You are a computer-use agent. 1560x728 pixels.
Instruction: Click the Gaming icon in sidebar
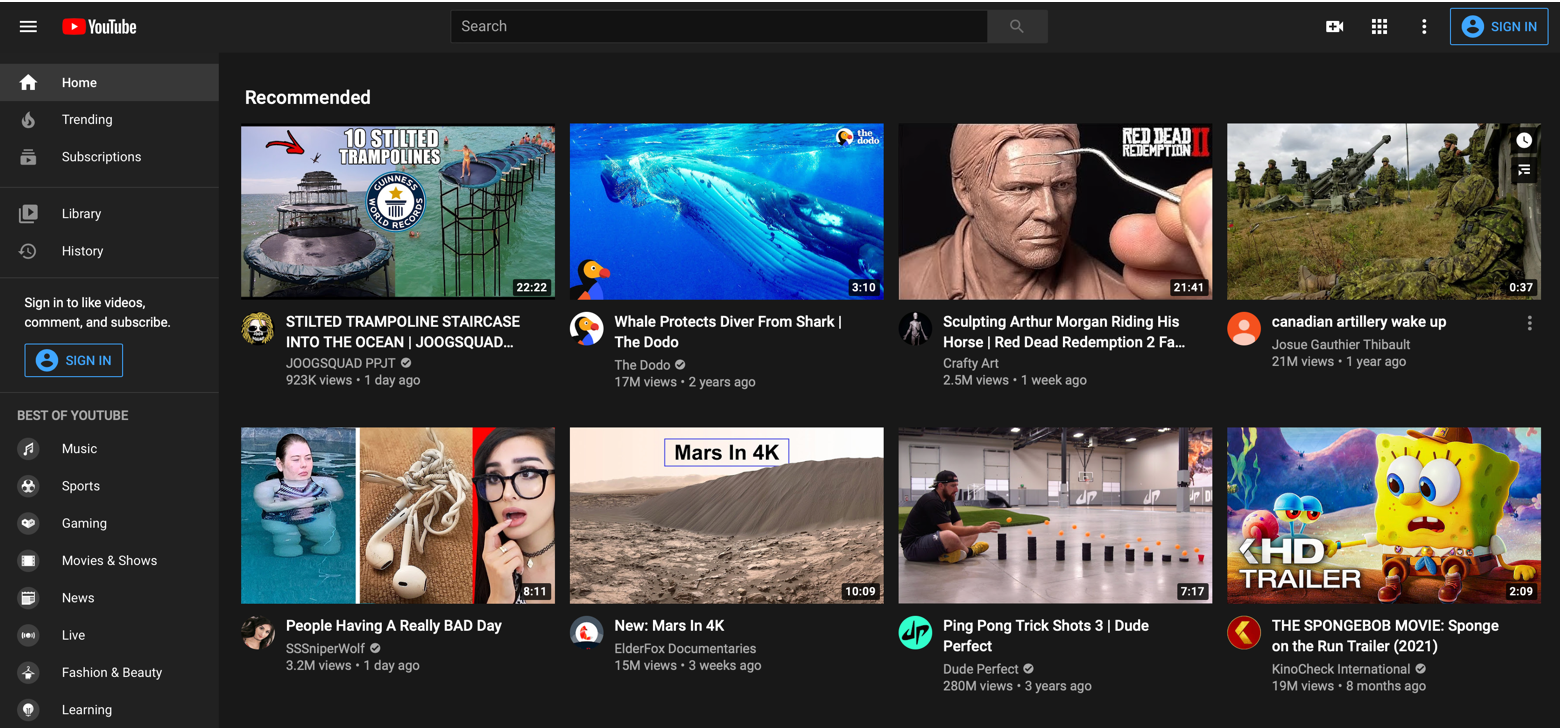point(28,523)
